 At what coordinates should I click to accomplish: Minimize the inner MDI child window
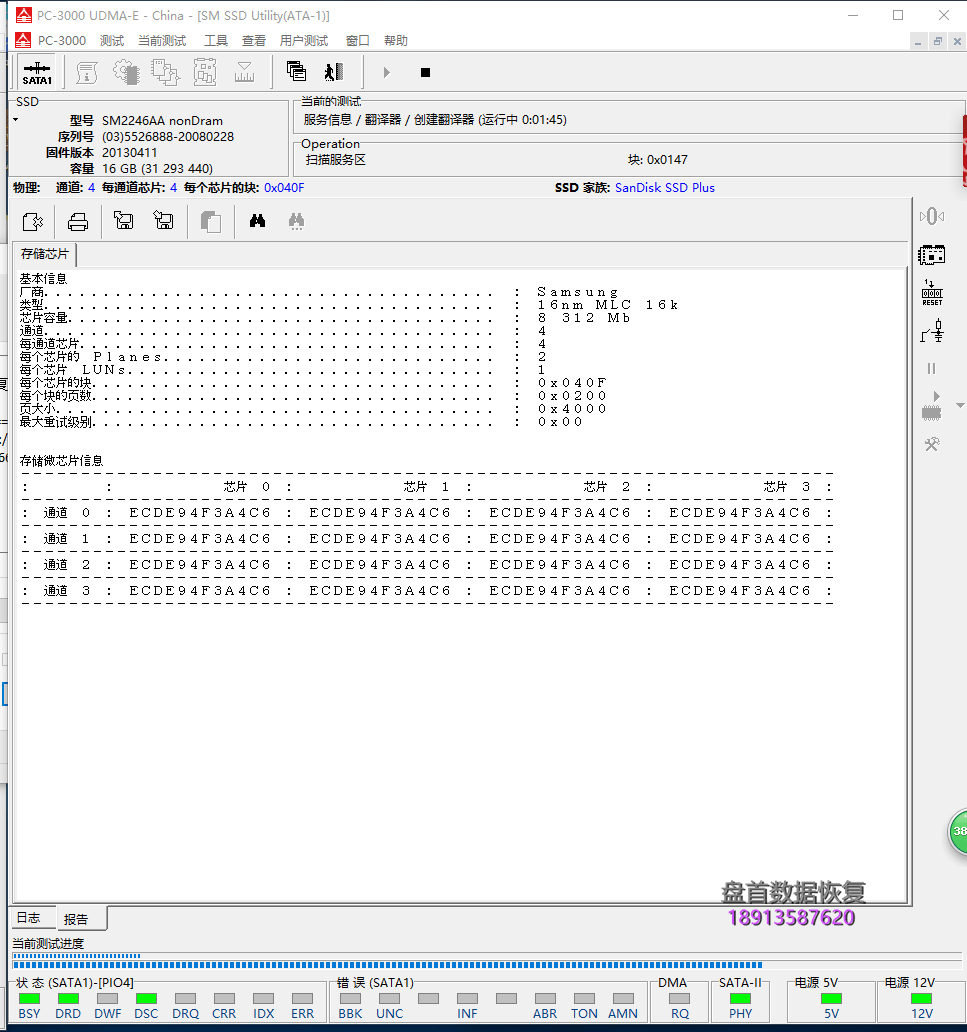(918, 41)
